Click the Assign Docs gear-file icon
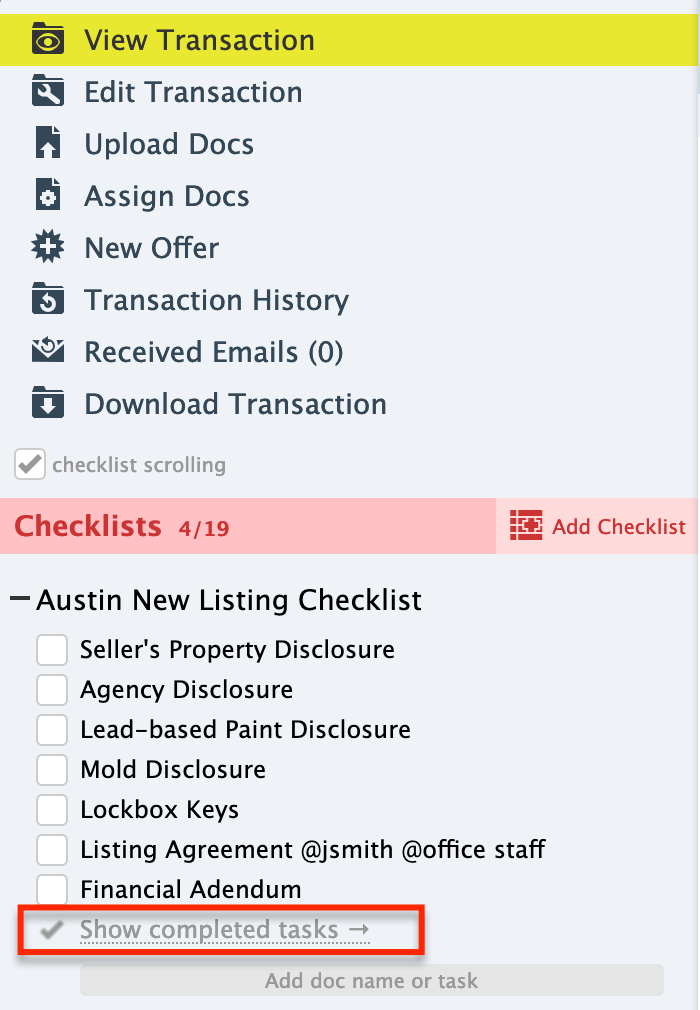Screen dimensions: 700x1010 click(47, 196)
